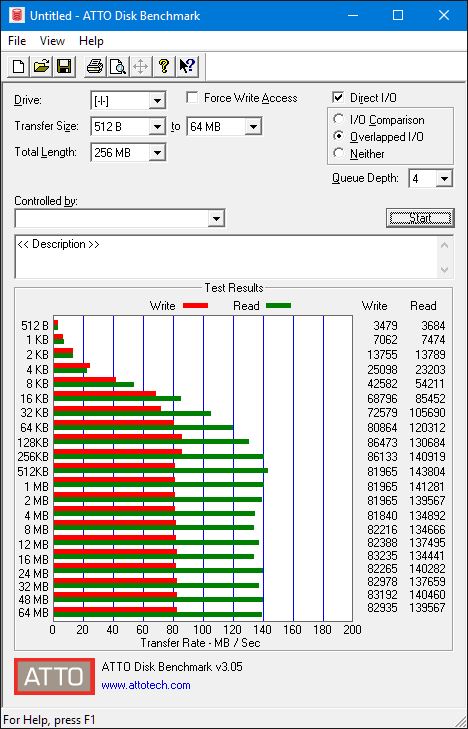468x729 pixels.
Task: Select the Neither radio option
Action: click(x=339, y=153)
